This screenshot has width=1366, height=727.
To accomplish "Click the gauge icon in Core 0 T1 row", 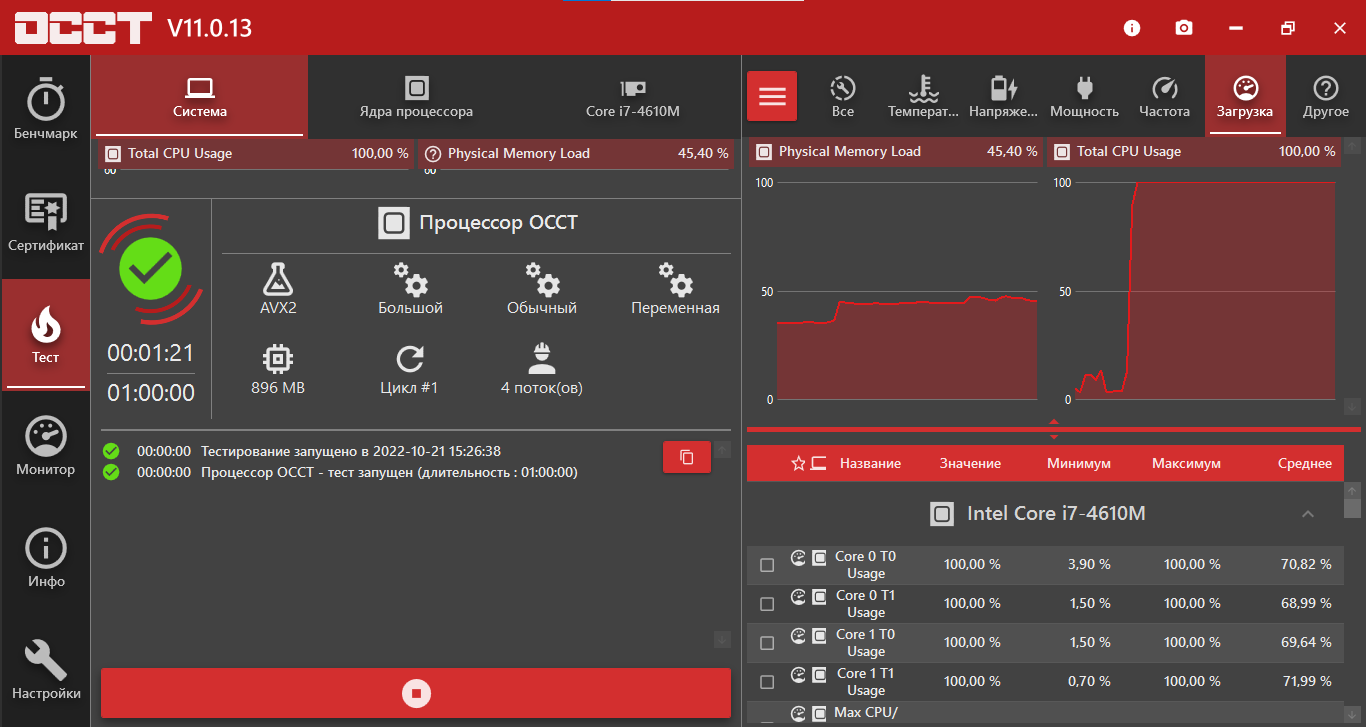I will 798,596.
